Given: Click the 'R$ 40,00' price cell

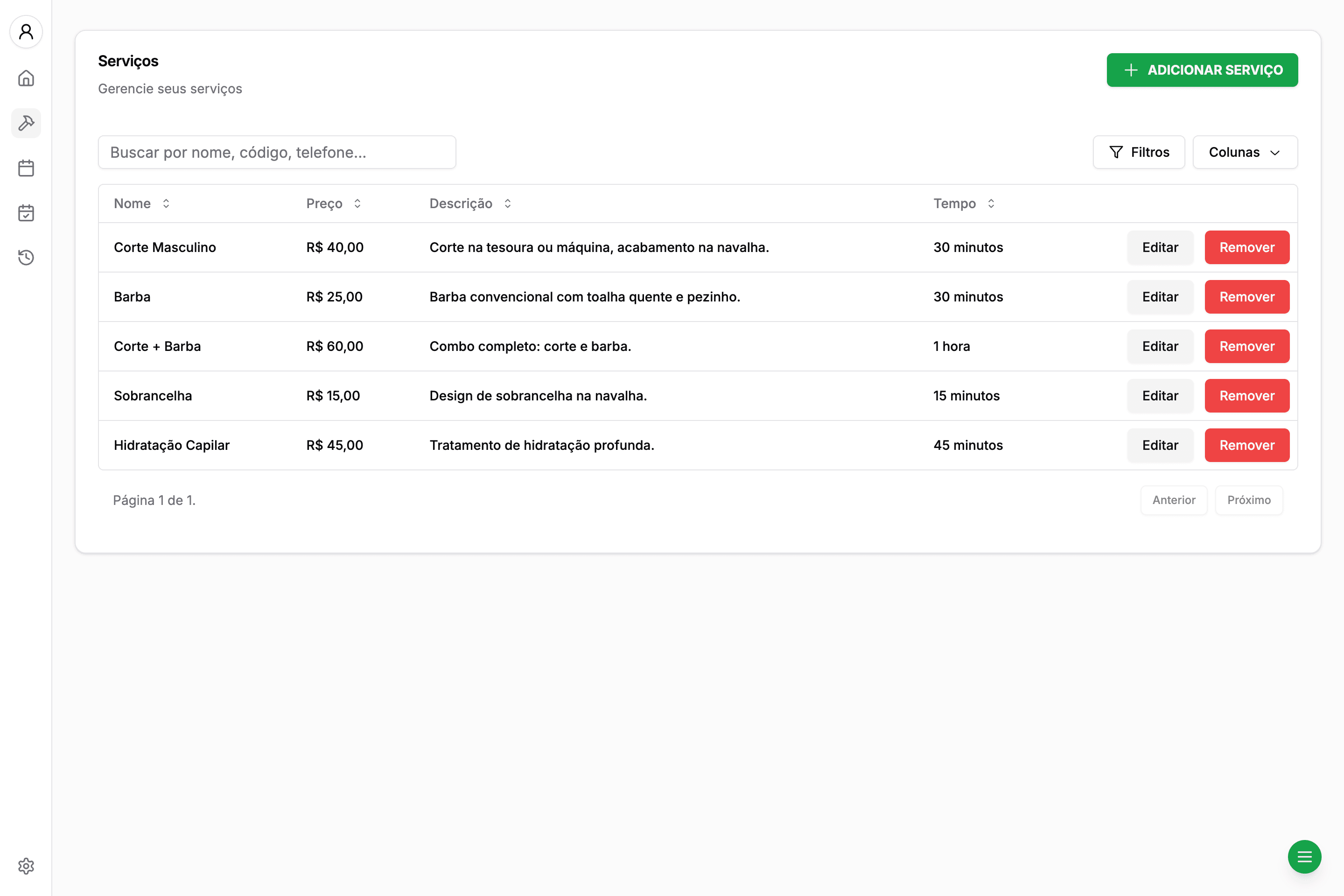Looking at the screenshot, I should pos(335,247).
